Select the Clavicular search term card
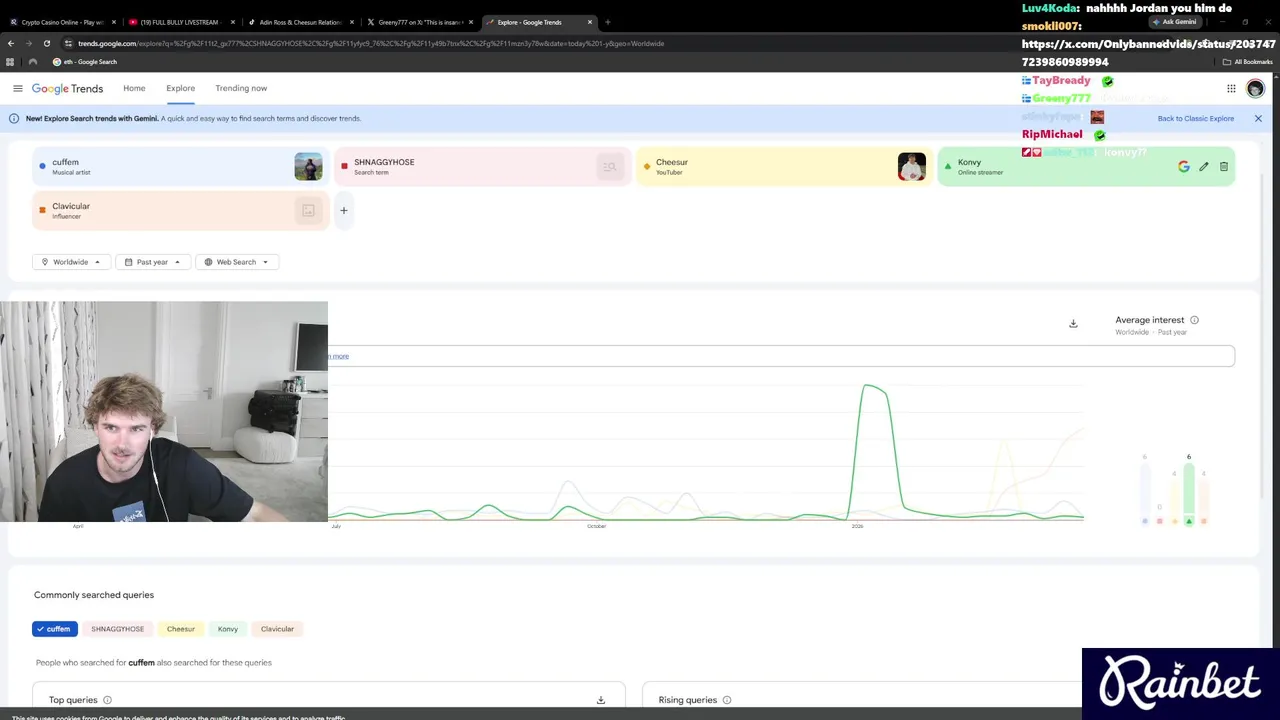1280x720 pixels. tap(180, 210)
